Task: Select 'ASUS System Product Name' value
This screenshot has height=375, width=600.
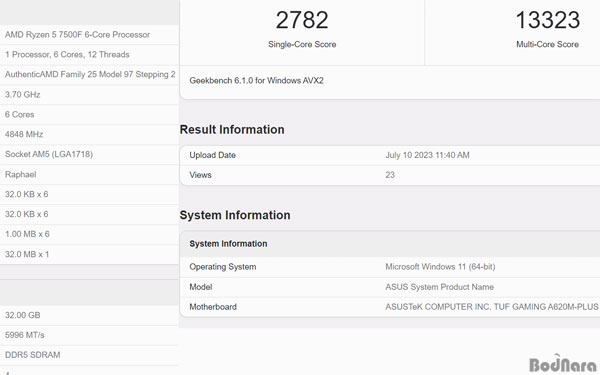Action: 439,287
